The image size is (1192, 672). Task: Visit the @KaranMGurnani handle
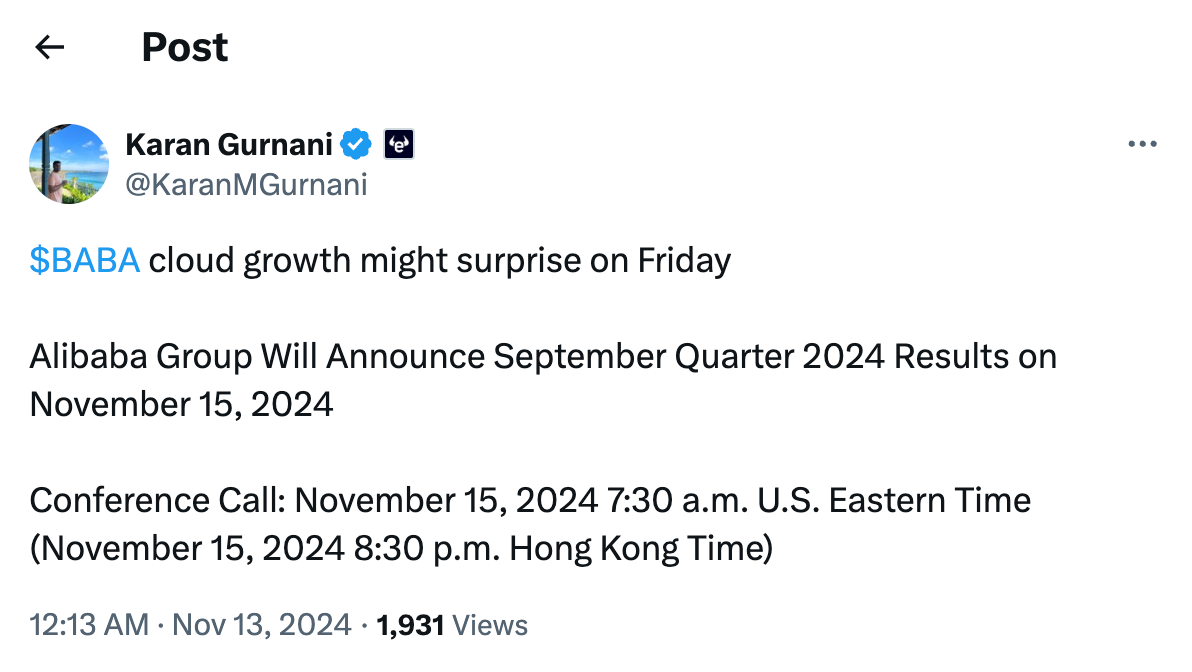pos(246,184)
